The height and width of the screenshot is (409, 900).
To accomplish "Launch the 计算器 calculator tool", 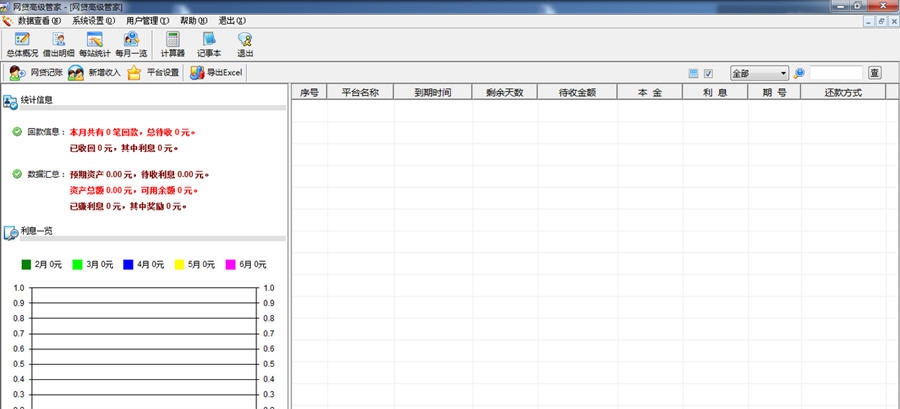I will (173, 44).
